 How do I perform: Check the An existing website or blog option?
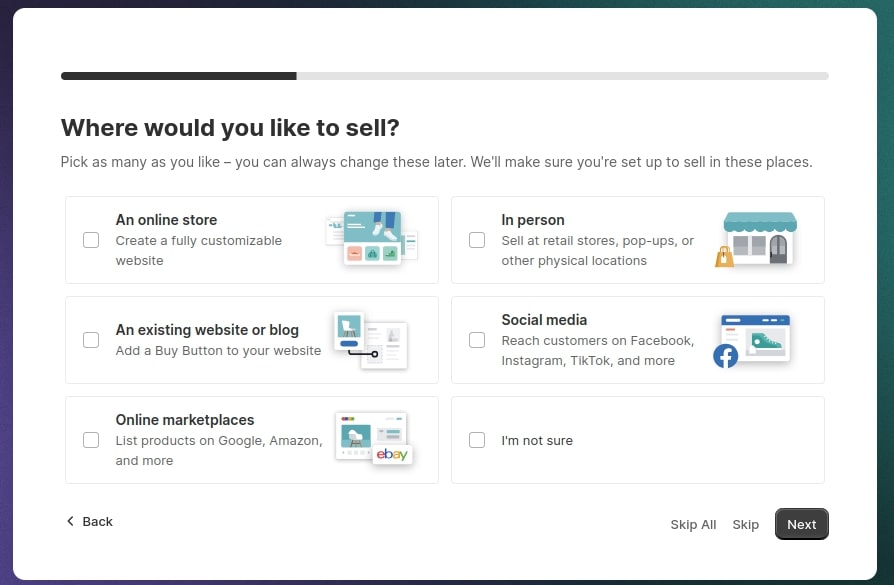click(x=91, y=340)
